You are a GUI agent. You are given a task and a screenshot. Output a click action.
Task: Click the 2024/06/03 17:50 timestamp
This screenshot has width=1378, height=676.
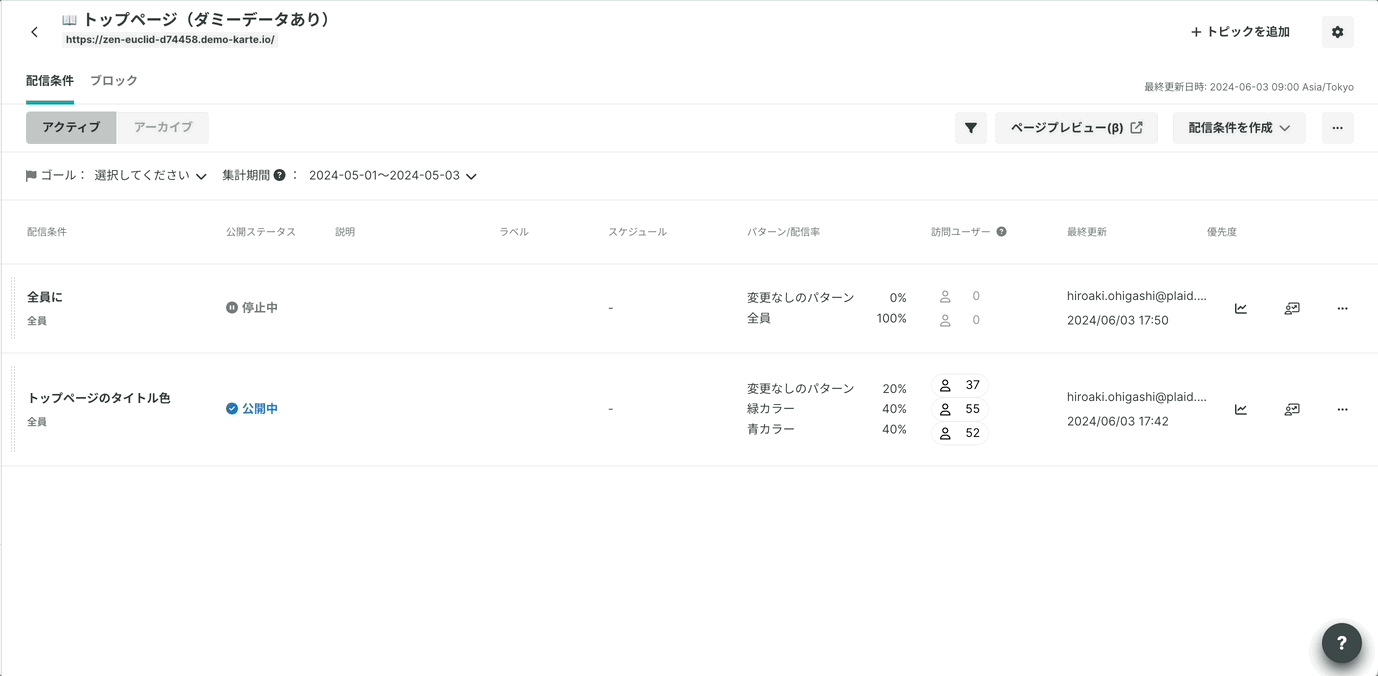(1118, 321)
